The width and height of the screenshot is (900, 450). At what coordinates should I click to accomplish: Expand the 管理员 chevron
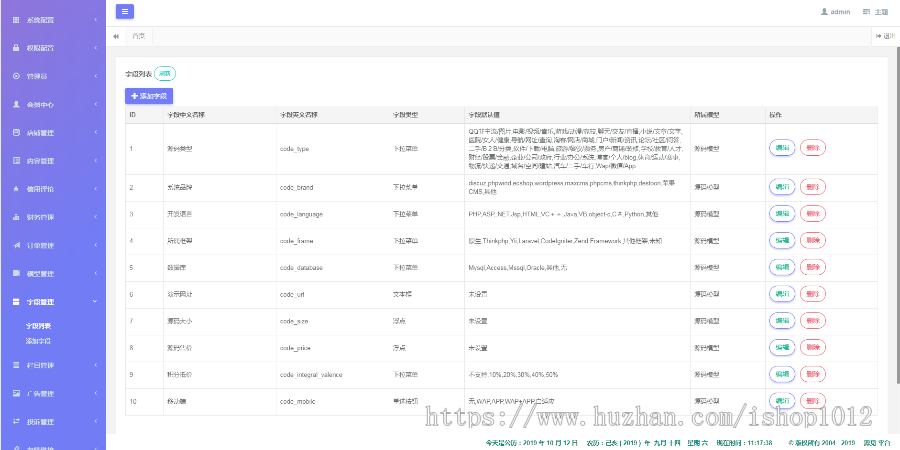tap(96, 76)
